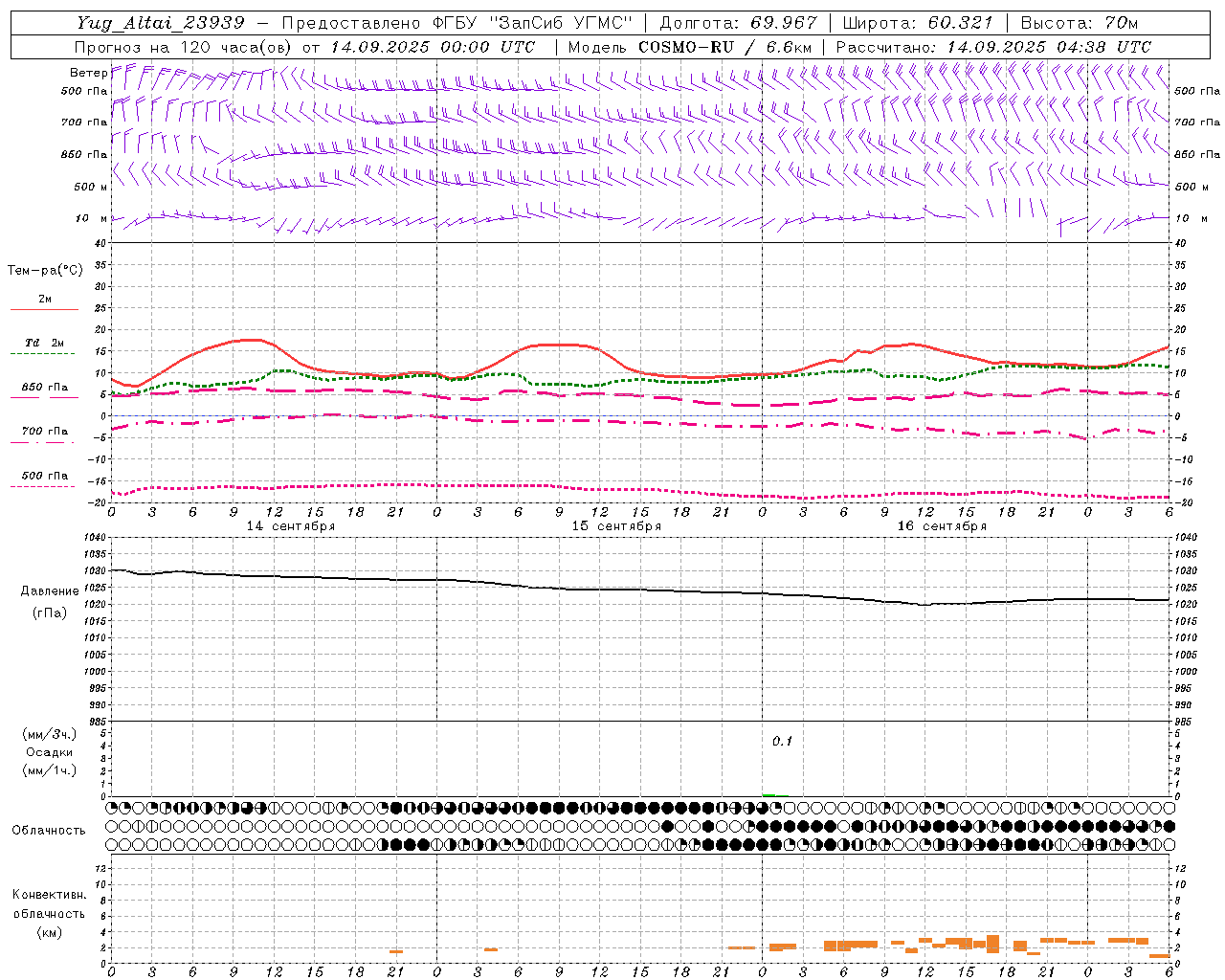Select the forecast text Прогноз на 120 часа(ов)
This screenshot has height=980, width=1225.
[184, 47]
